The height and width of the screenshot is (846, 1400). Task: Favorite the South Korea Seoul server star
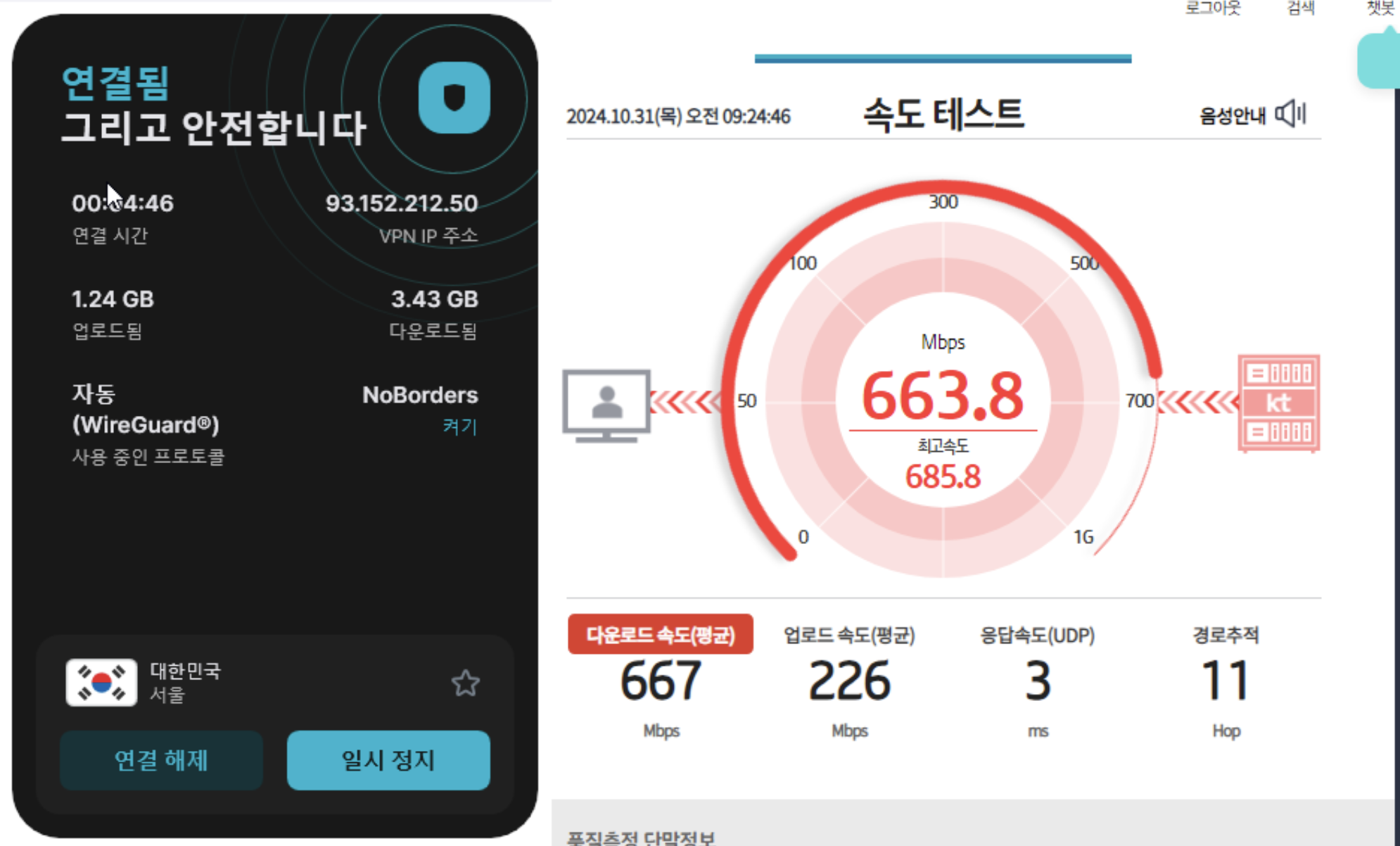point(465,683)
